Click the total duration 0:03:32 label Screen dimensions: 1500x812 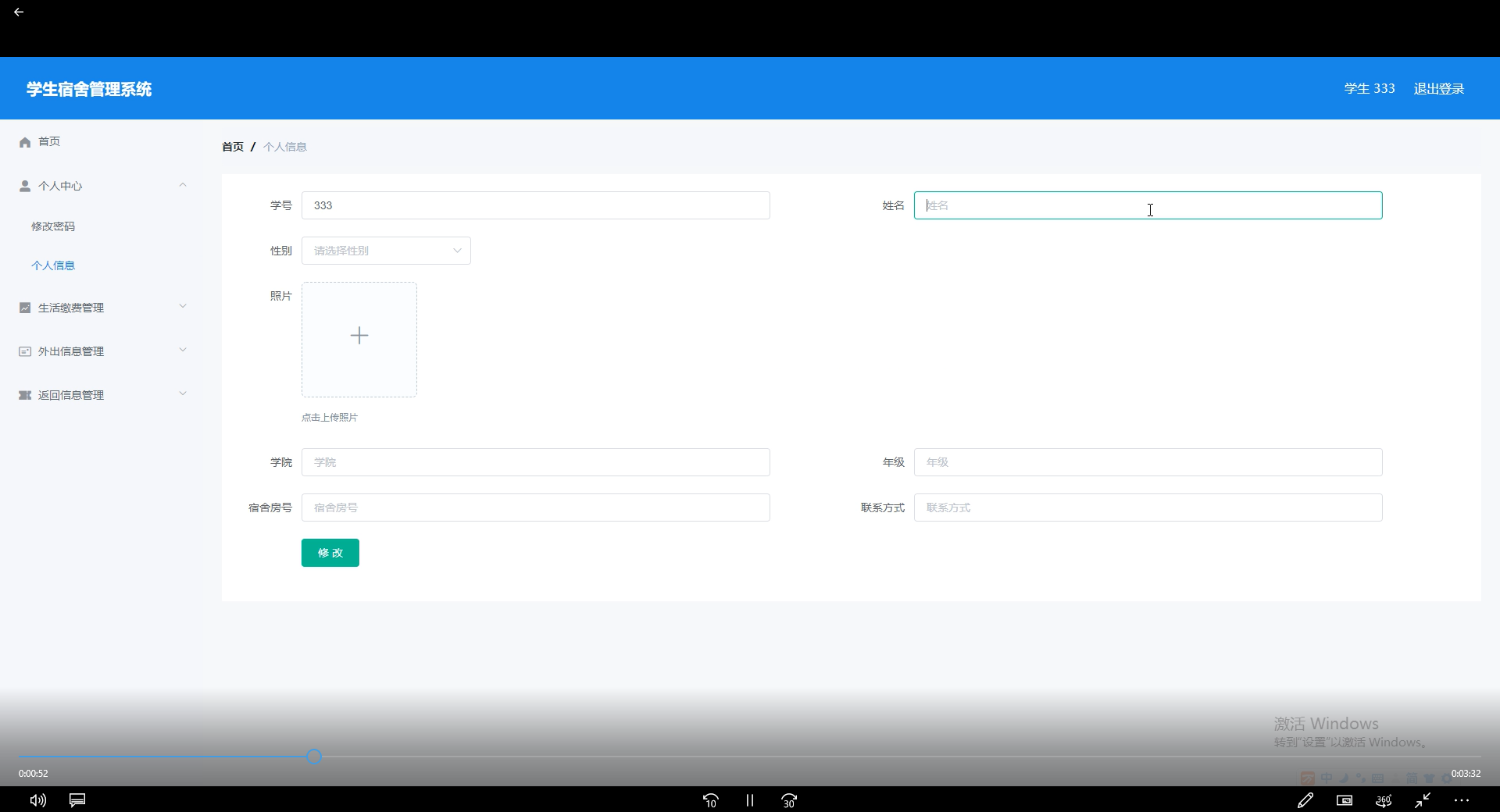point(1466,774)
